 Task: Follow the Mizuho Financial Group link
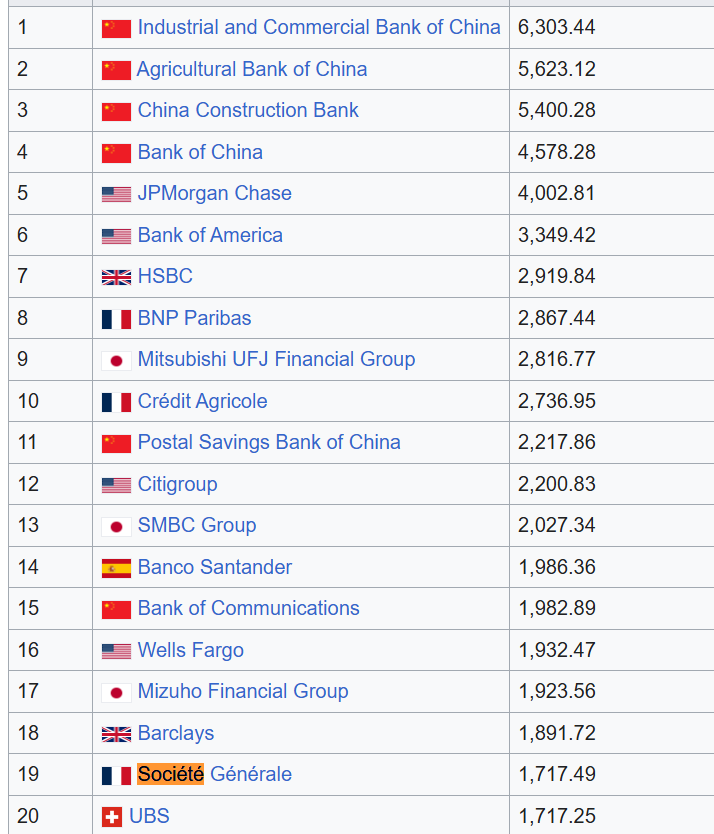(x=243, y=691)
